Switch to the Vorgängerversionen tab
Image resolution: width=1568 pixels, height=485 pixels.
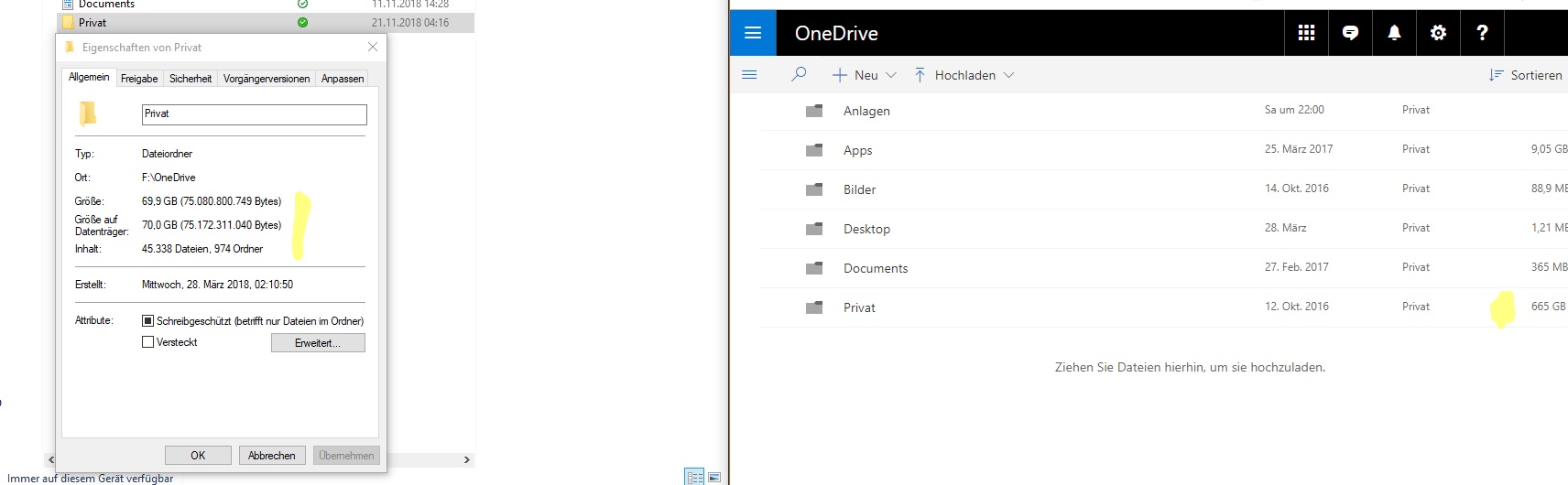click(x=267, y=79)
